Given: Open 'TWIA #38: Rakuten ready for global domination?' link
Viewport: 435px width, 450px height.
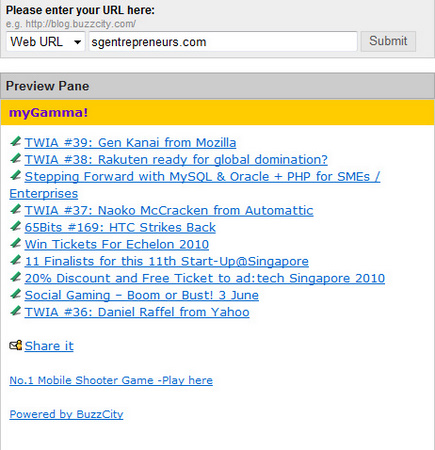Looking at the screenshot, I should [176, 160].
